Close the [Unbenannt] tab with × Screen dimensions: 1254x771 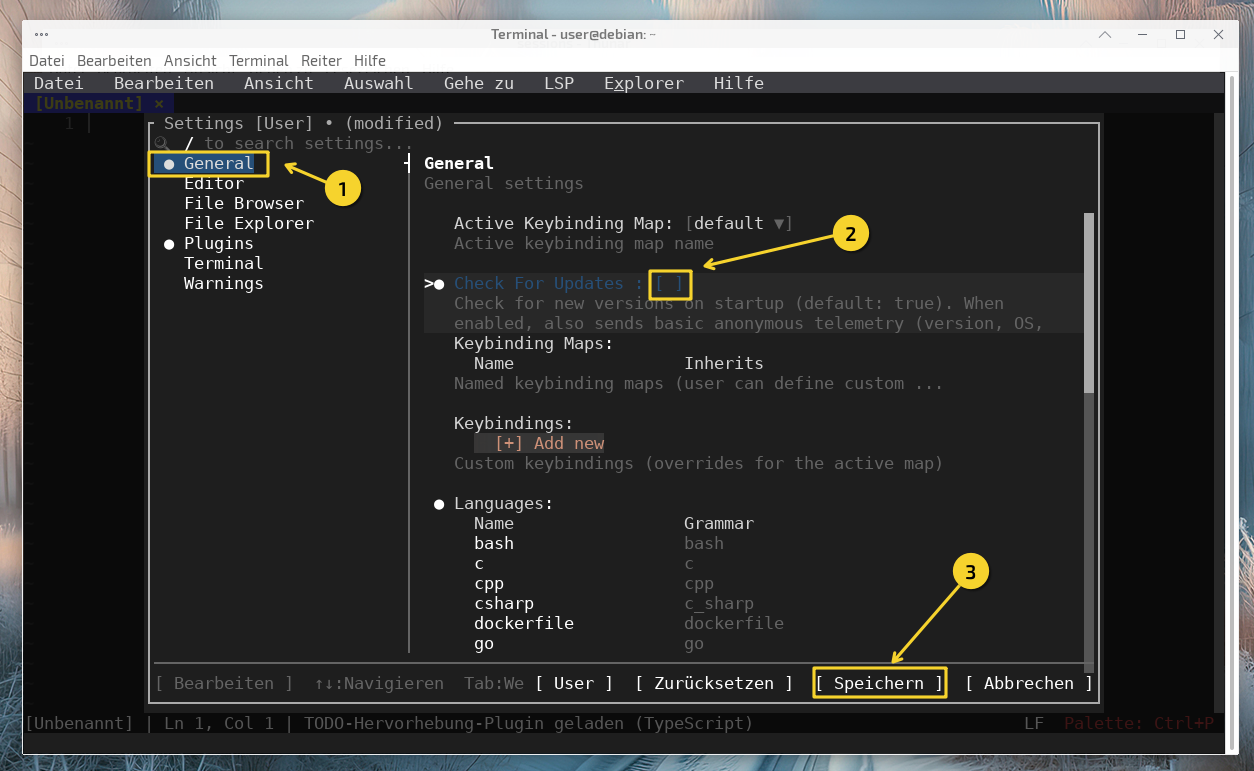tap(159, 103)
